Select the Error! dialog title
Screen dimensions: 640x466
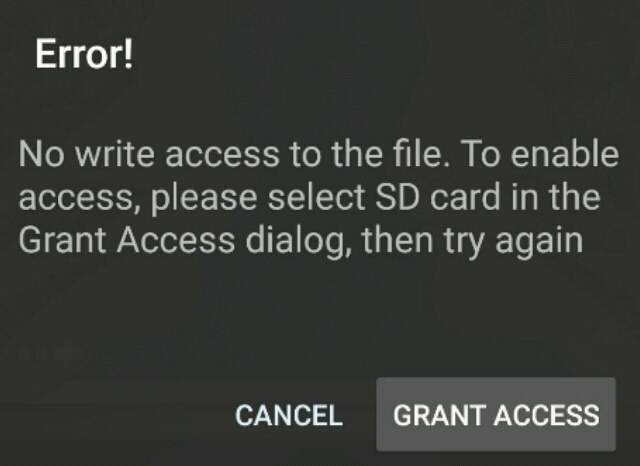pyautogui.click(x=84, y=54)
